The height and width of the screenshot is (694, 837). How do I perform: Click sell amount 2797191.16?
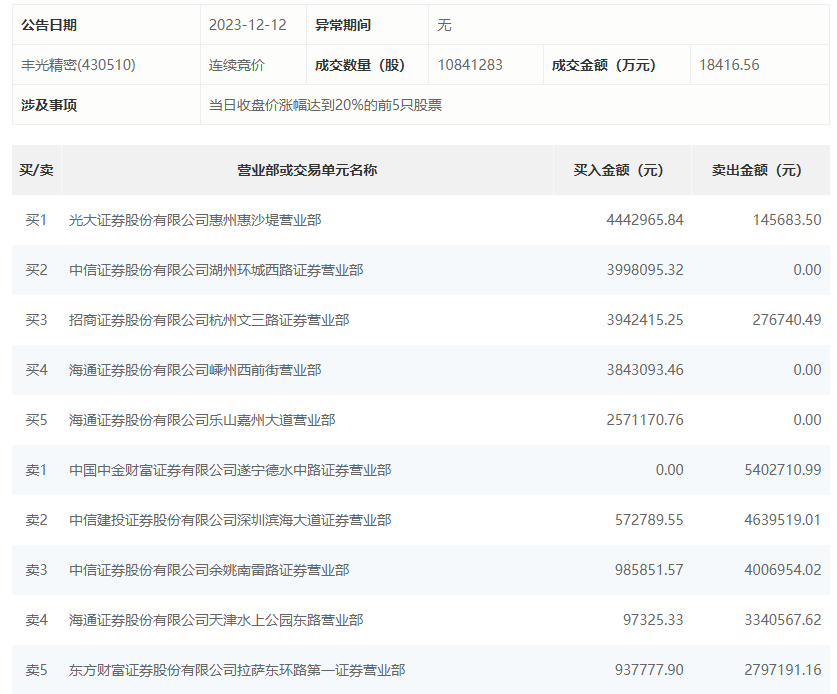[x=783, y=670]
